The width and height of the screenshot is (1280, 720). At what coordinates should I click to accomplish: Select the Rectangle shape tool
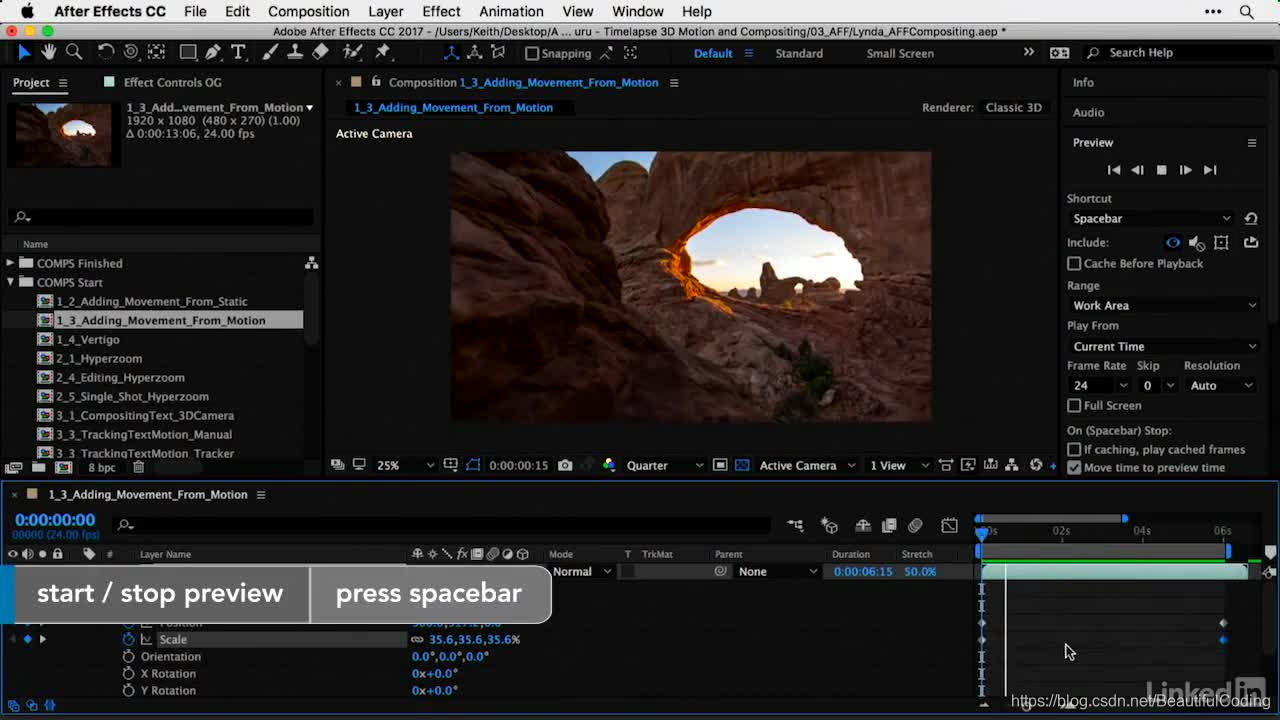click(187, 52)
